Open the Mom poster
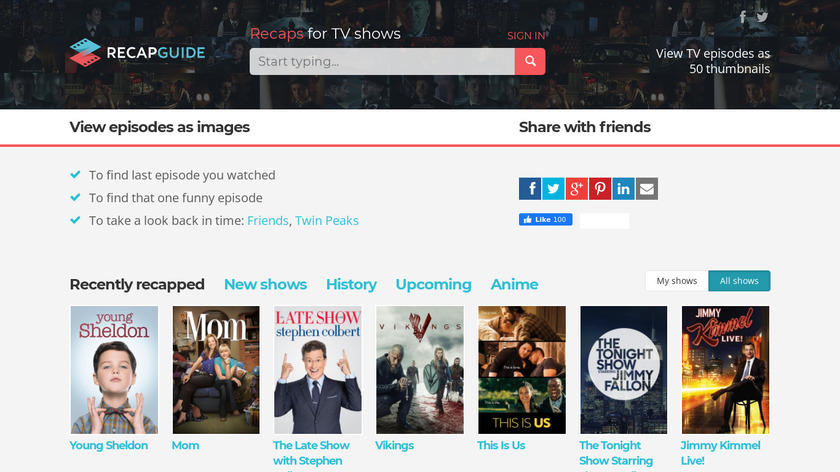The height and width of the screenshot is (472, 840). [x=216, y=370]
